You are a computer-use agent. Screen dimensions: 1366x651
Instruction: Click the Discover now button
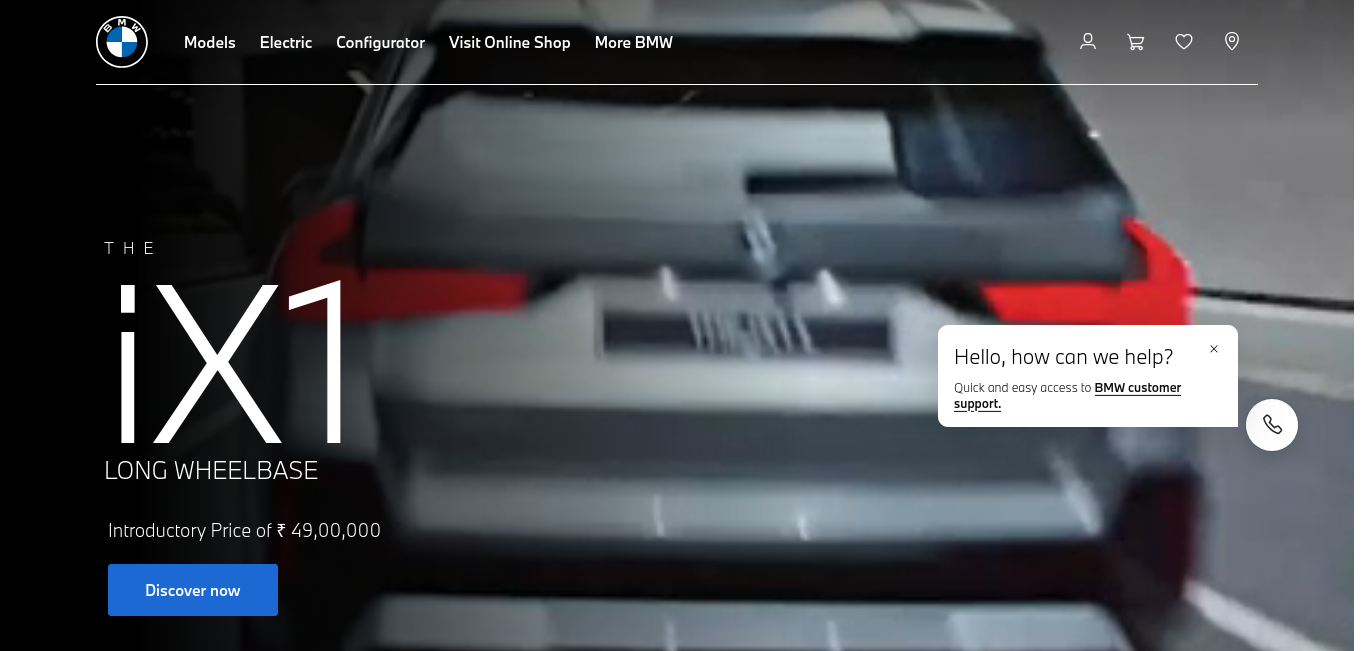pos(193,590)
